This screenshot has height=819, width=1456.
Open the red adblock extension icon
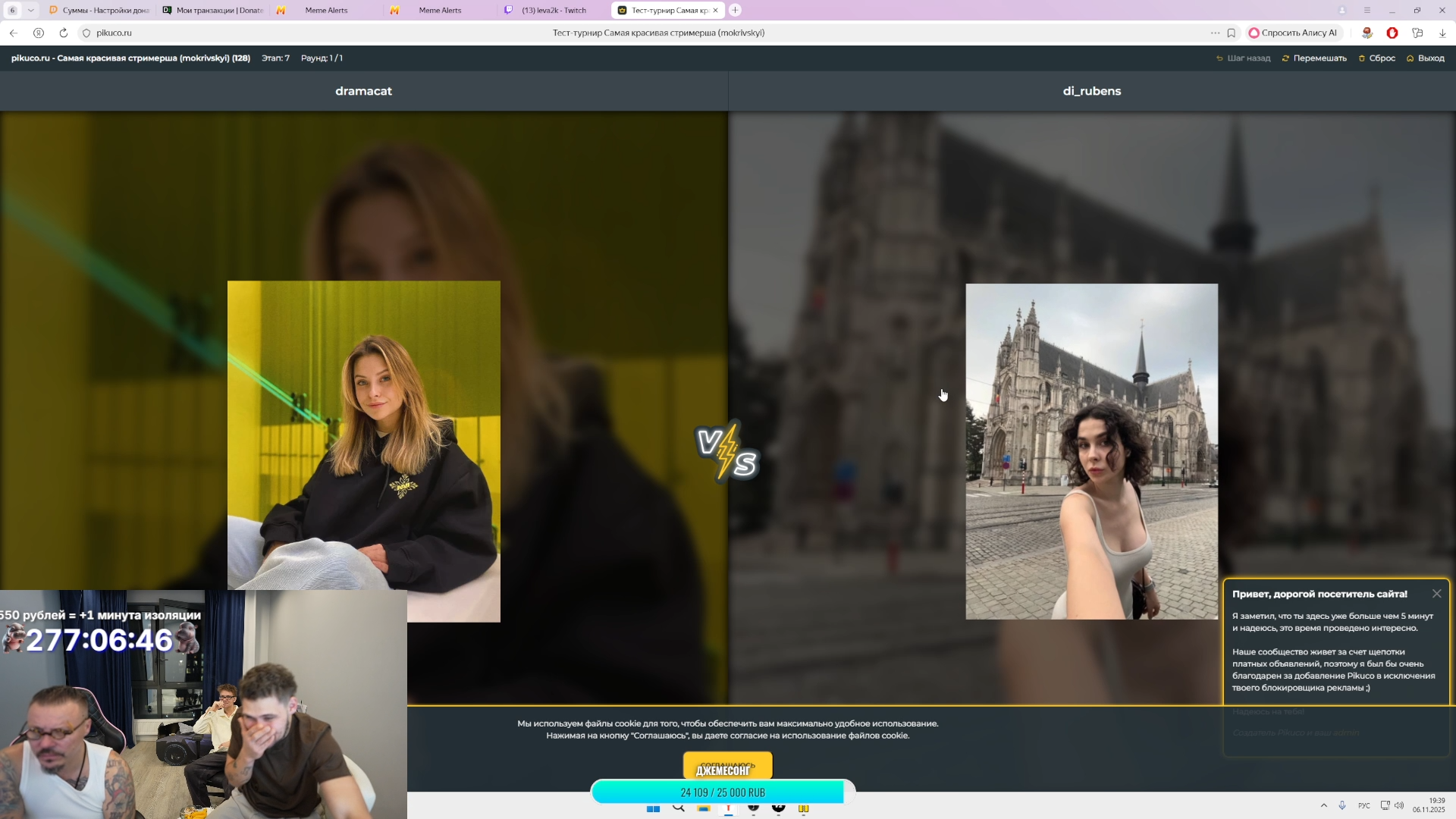(1392, 33)
